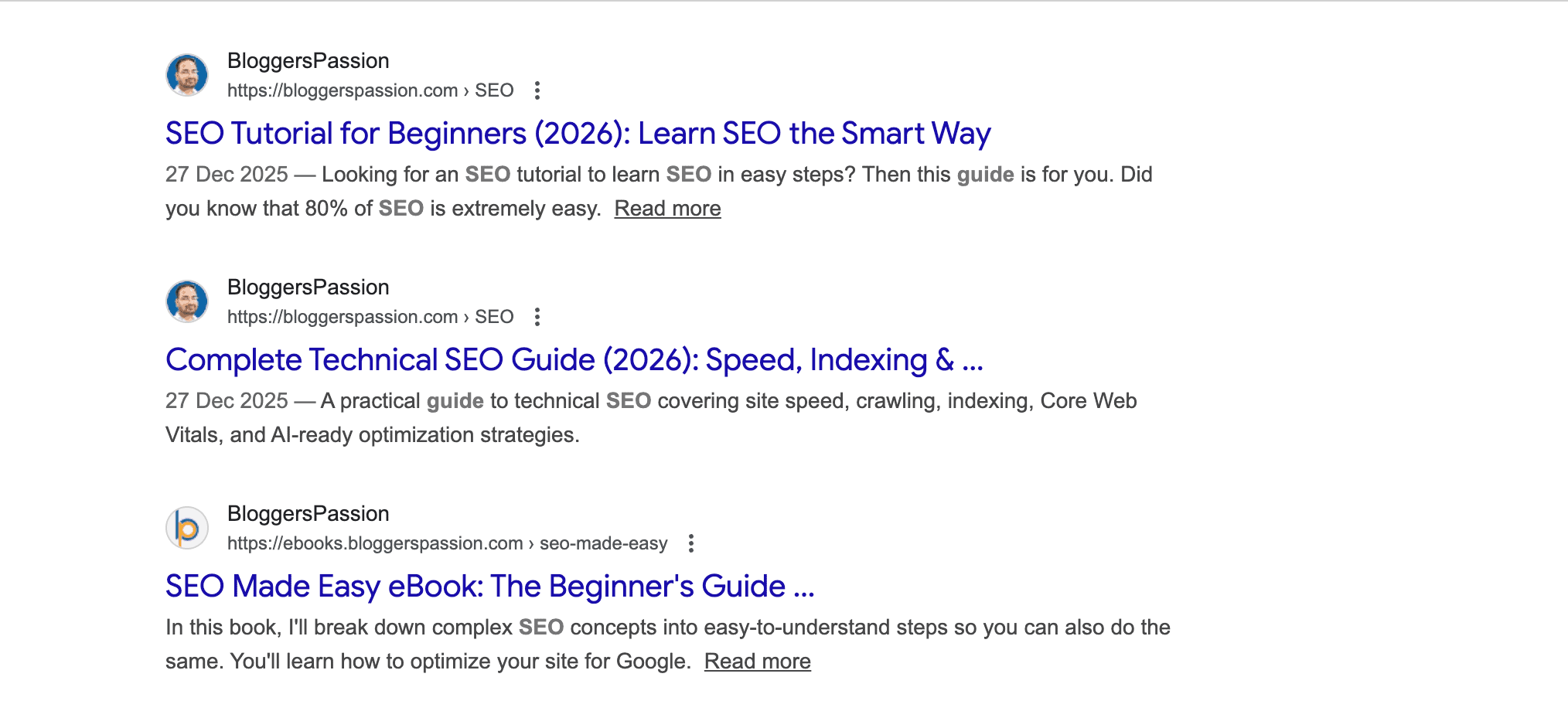
Task: Select the BloggersPassion site name on the first result
Action: point(308,61)
